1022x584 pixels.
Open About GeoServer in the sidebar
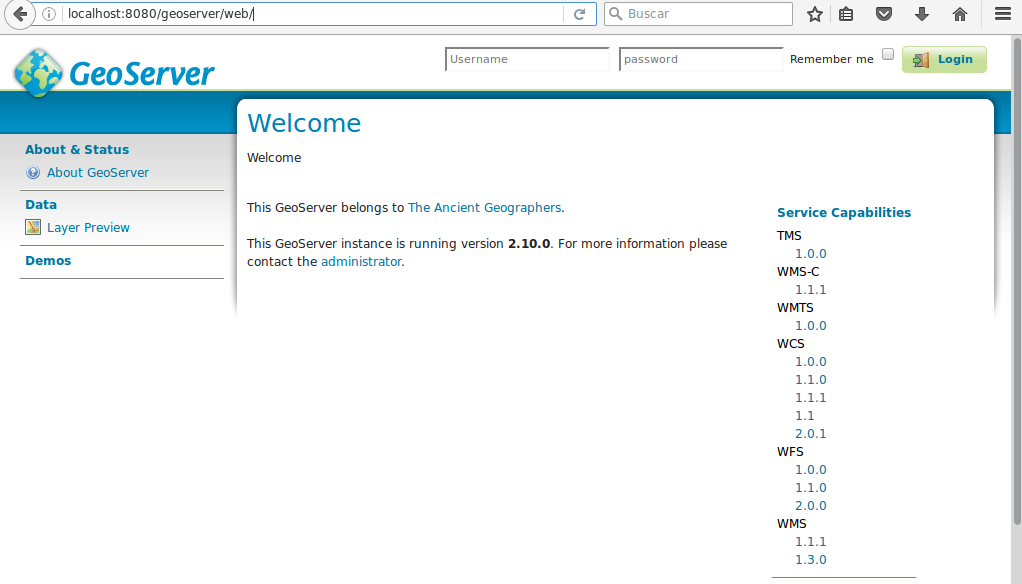click(x=97, y=172)
